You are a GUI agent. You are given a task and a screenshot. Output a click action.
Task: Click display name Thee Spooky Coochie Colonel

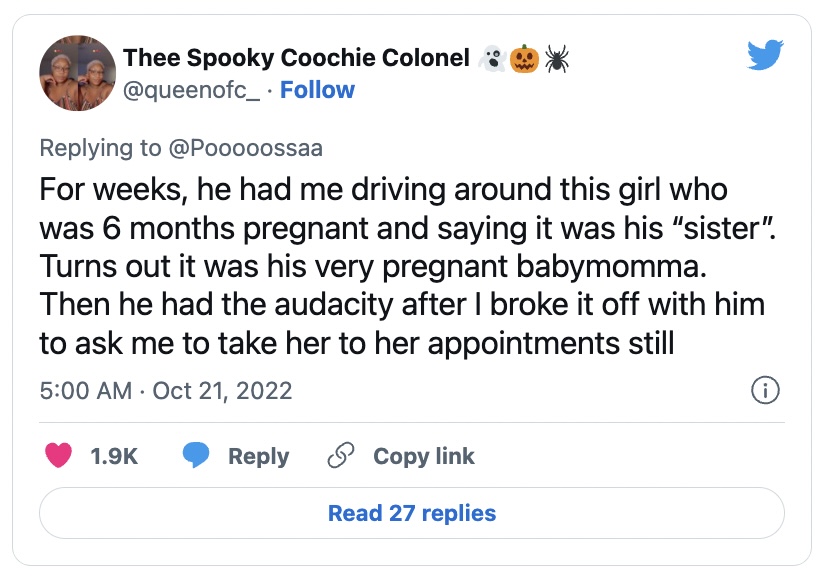tap(296, 59)
